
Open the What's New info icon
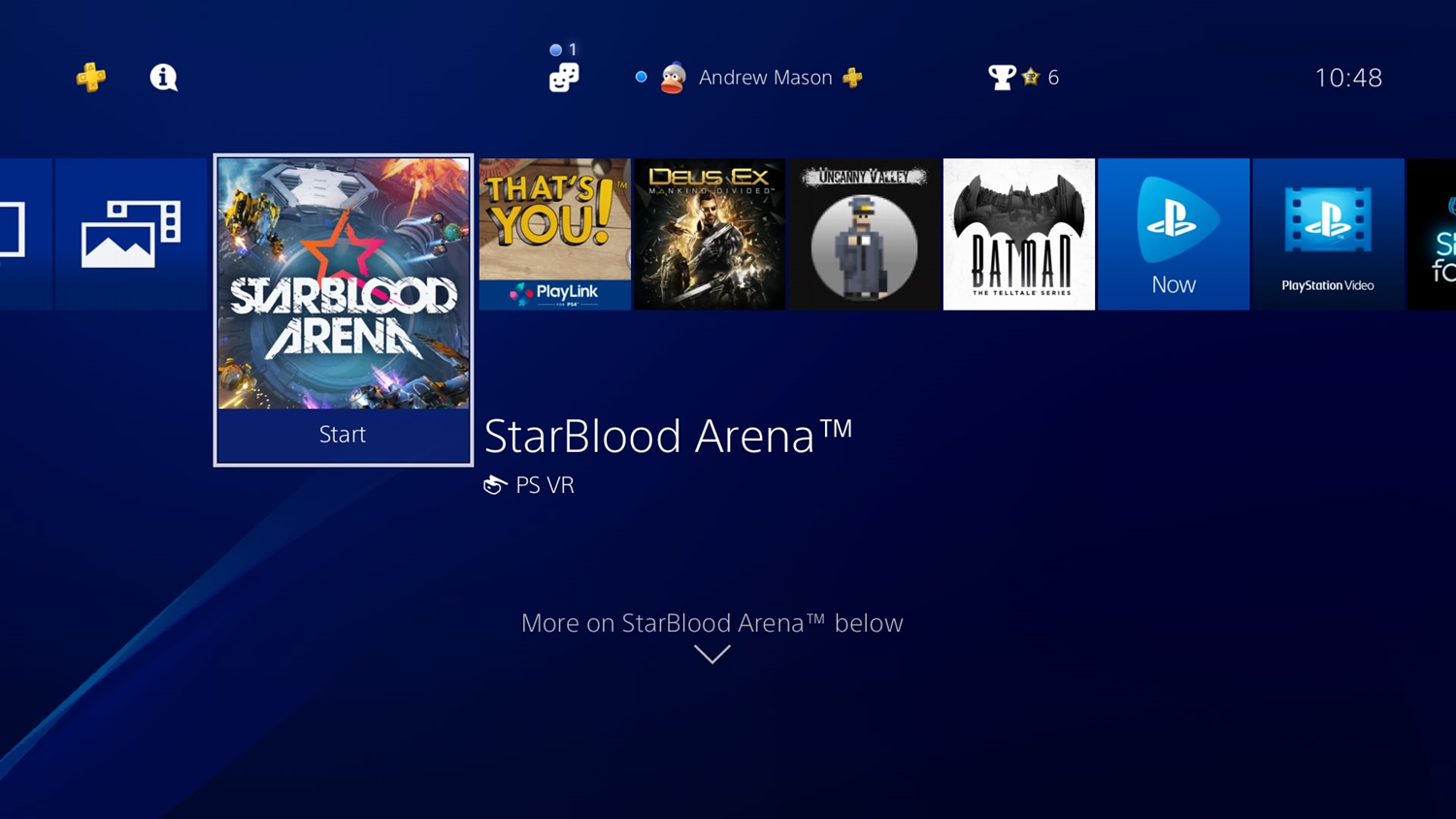tap(163, 77)
